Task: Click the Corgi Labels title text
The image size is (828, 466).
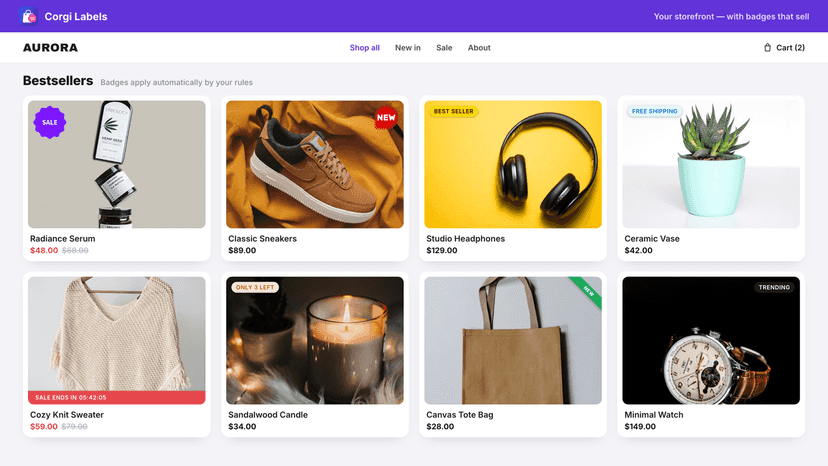Action: (76, 16)
